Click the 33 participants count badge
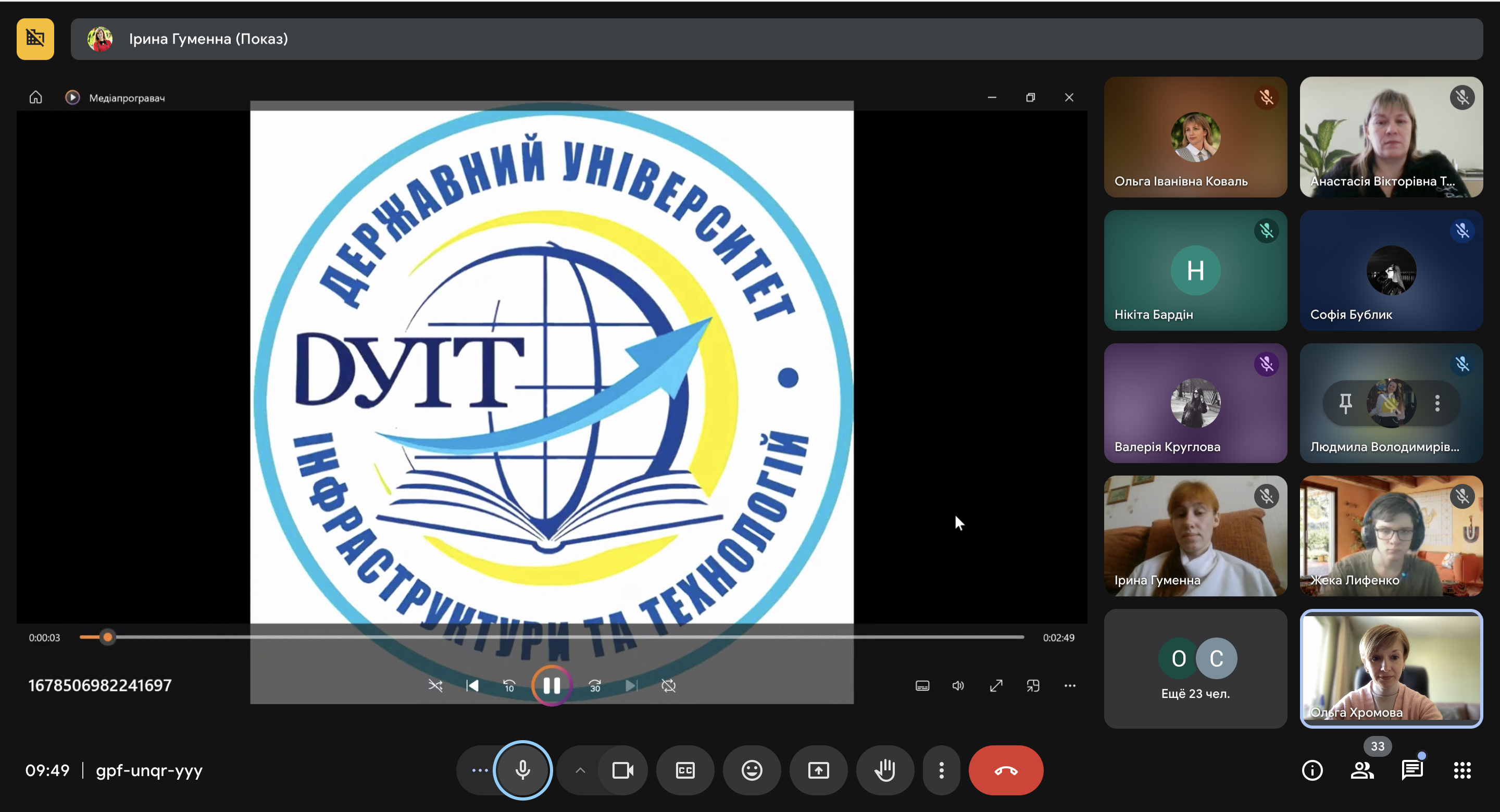The height and width of the screenshot is (812, 1500). pyautogui.click(x=1377, y=746)
